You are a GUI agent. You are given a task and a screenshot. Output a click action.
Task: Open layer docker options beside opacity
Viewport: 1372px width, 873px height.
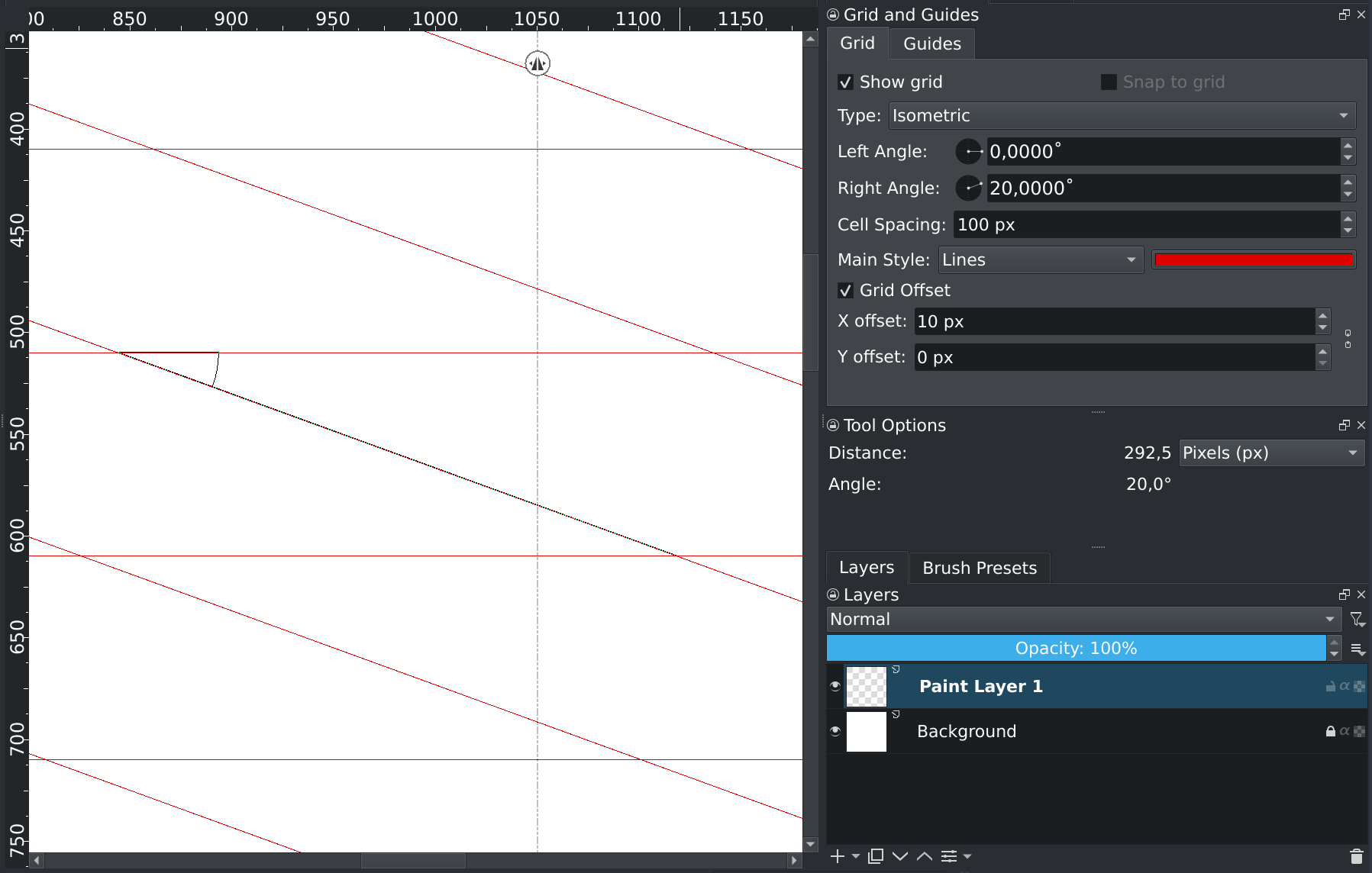[x=1357, y=649]
